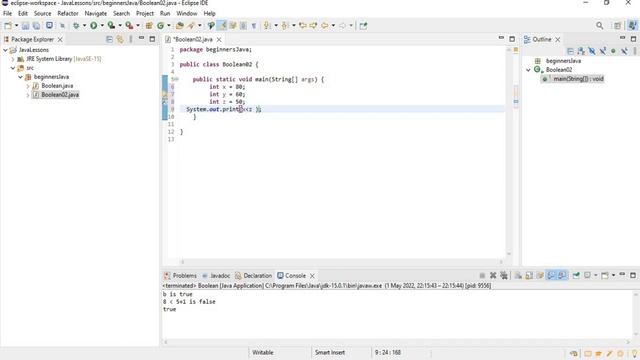640x360 pixels.
Task: Toggle Scroll Lock in Console toolbar
Action: [x=529, y=276]
